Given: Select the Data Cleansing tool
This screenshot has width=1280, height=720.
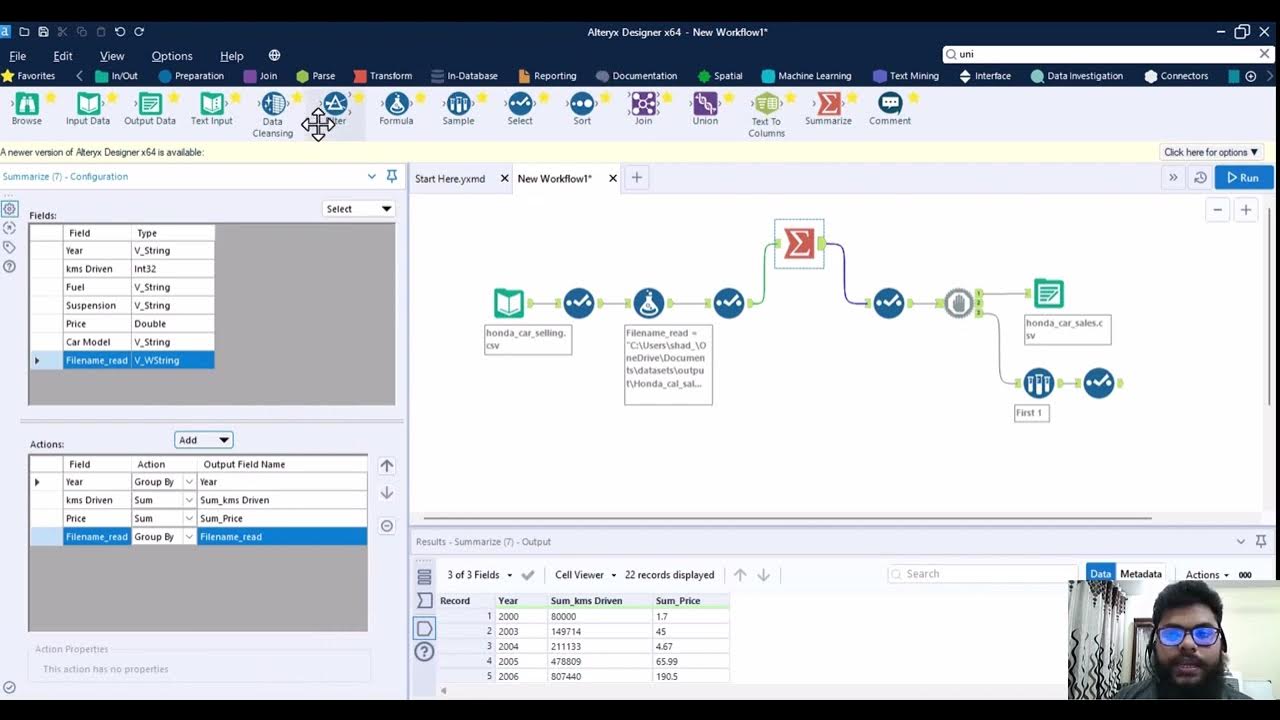Looking at the screenshot, I should tap(272, 115).
